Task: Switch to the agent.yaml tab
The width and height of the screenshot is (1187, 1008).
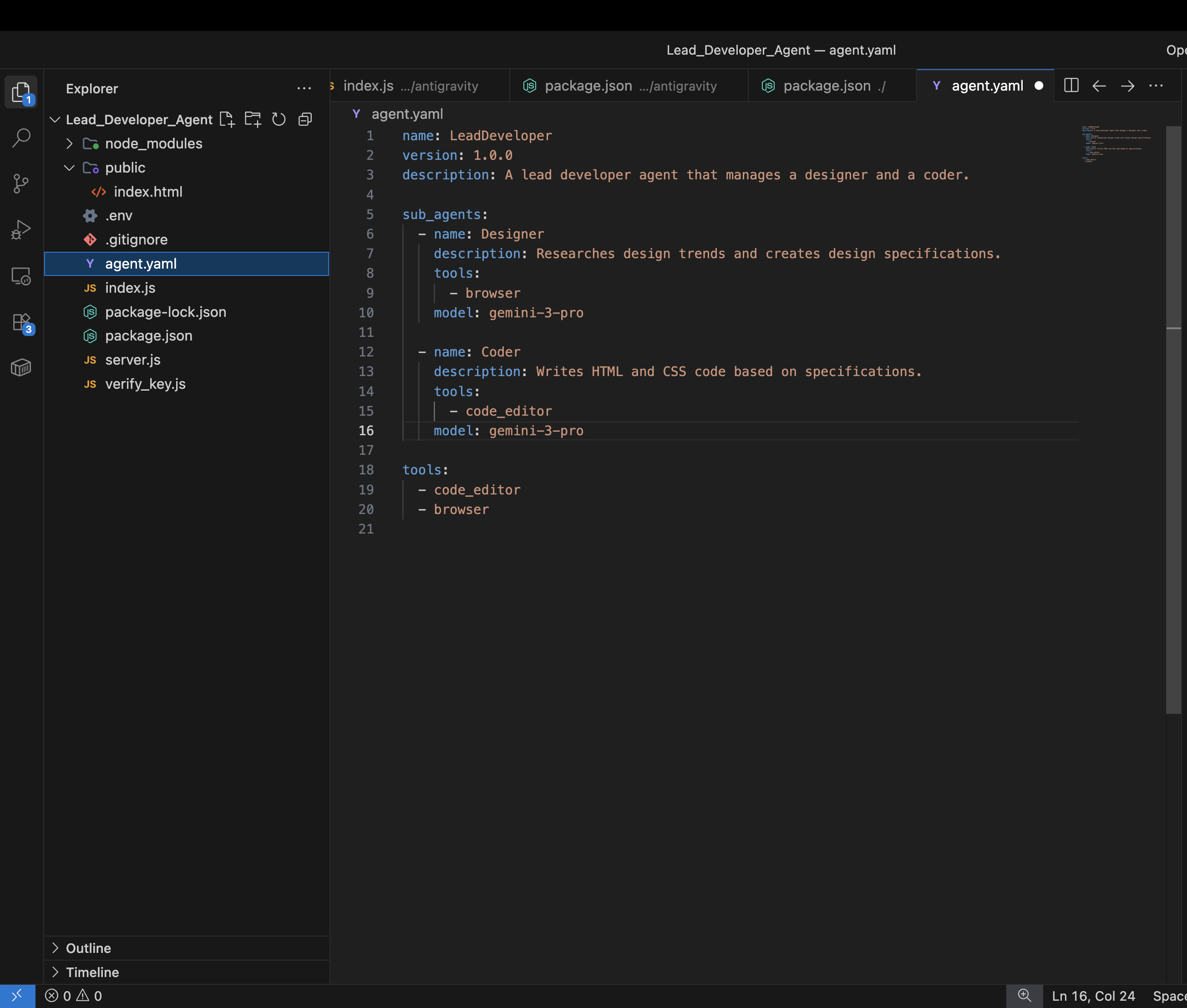Action: tap(986, 86)
